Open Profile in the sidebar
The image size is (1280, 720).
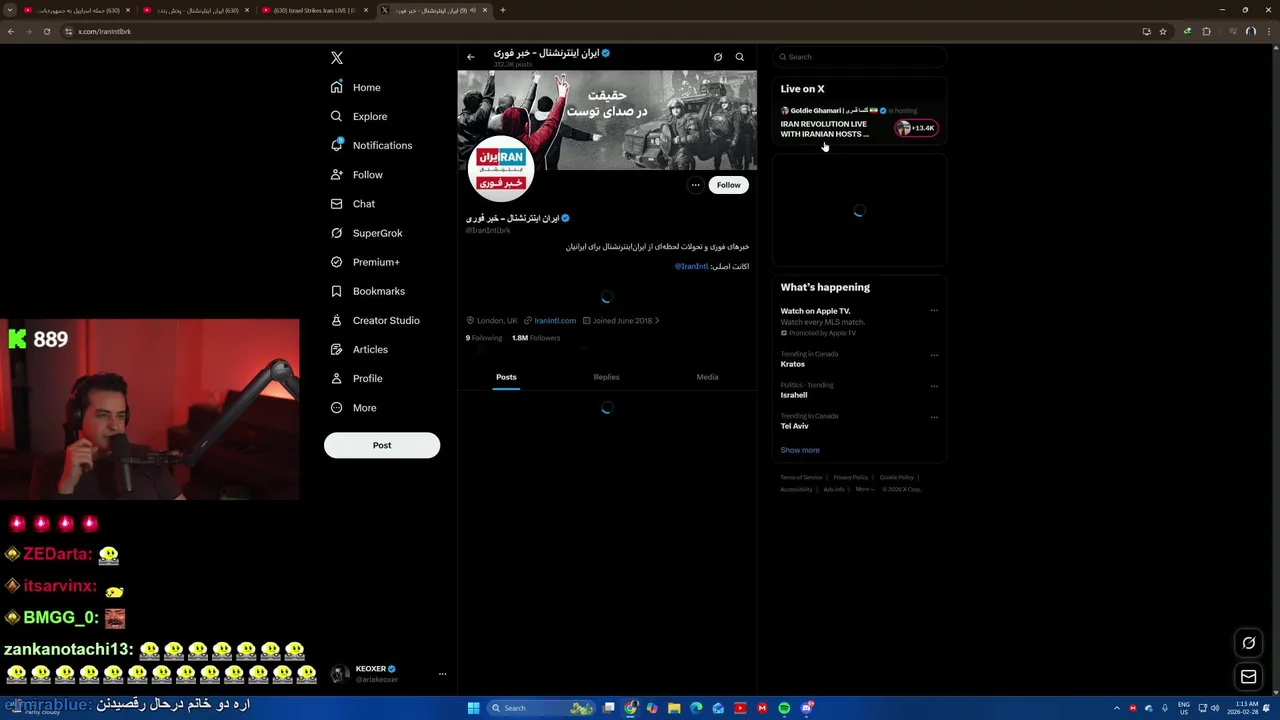[x=357, y=378]
